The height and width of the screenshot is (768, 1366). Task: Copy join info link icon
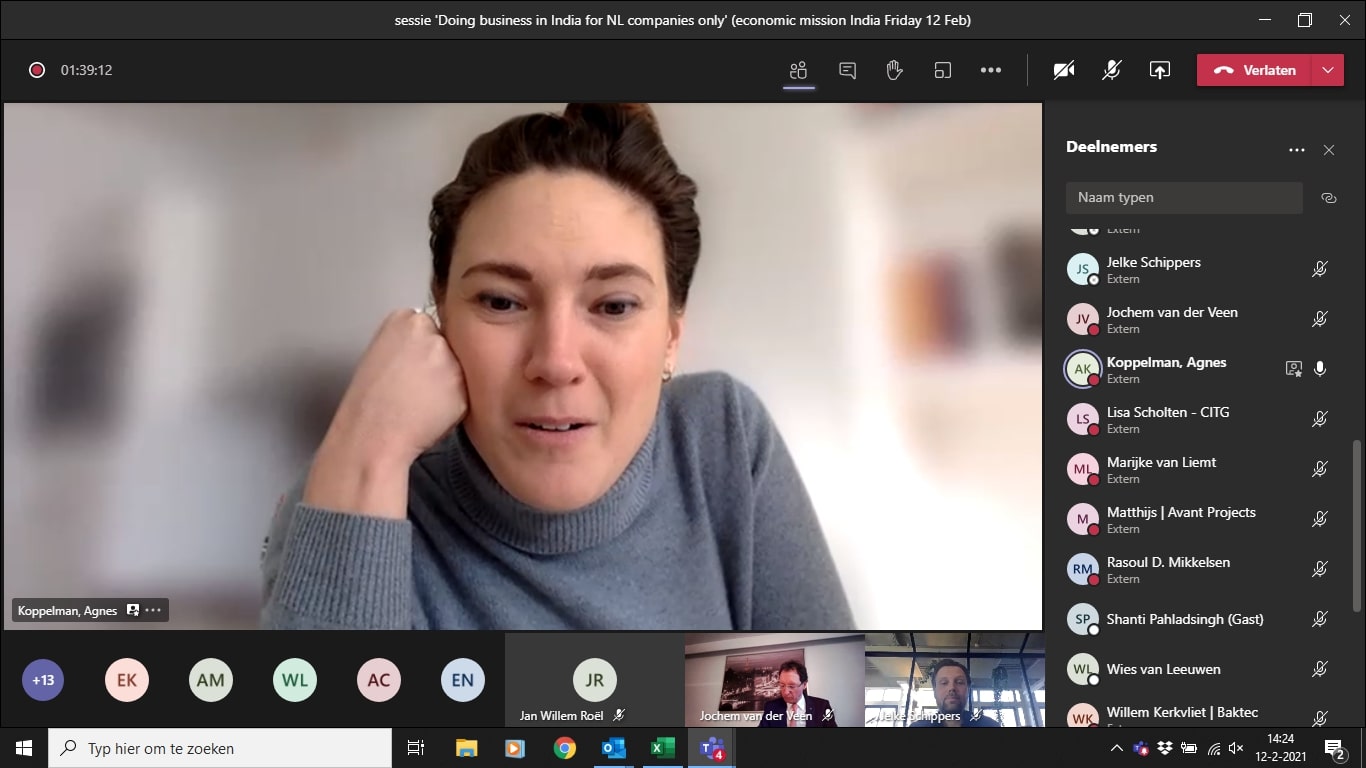(1328, 198)
